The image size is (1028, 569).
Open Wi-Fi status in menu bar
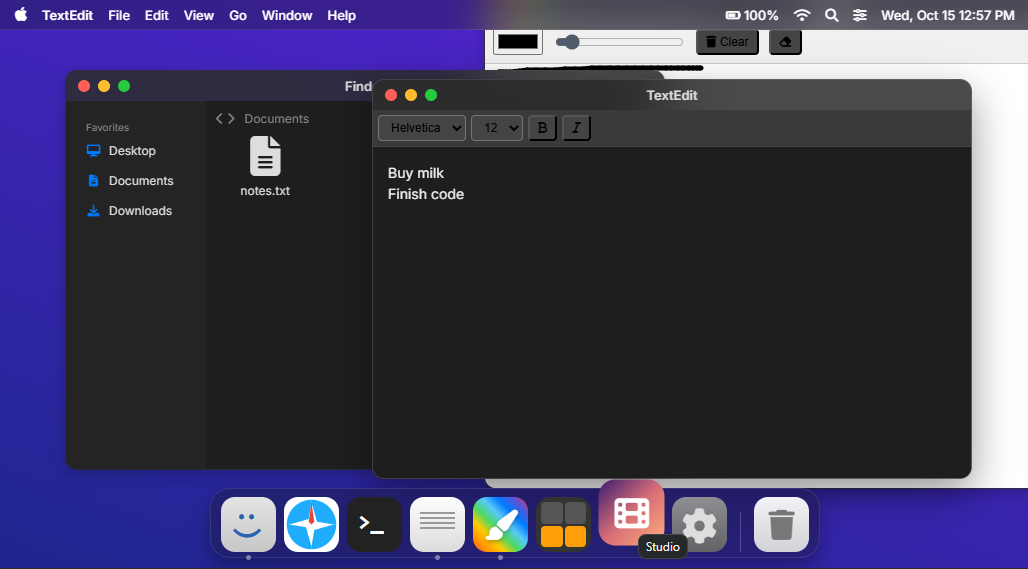(x=802, y=15)
